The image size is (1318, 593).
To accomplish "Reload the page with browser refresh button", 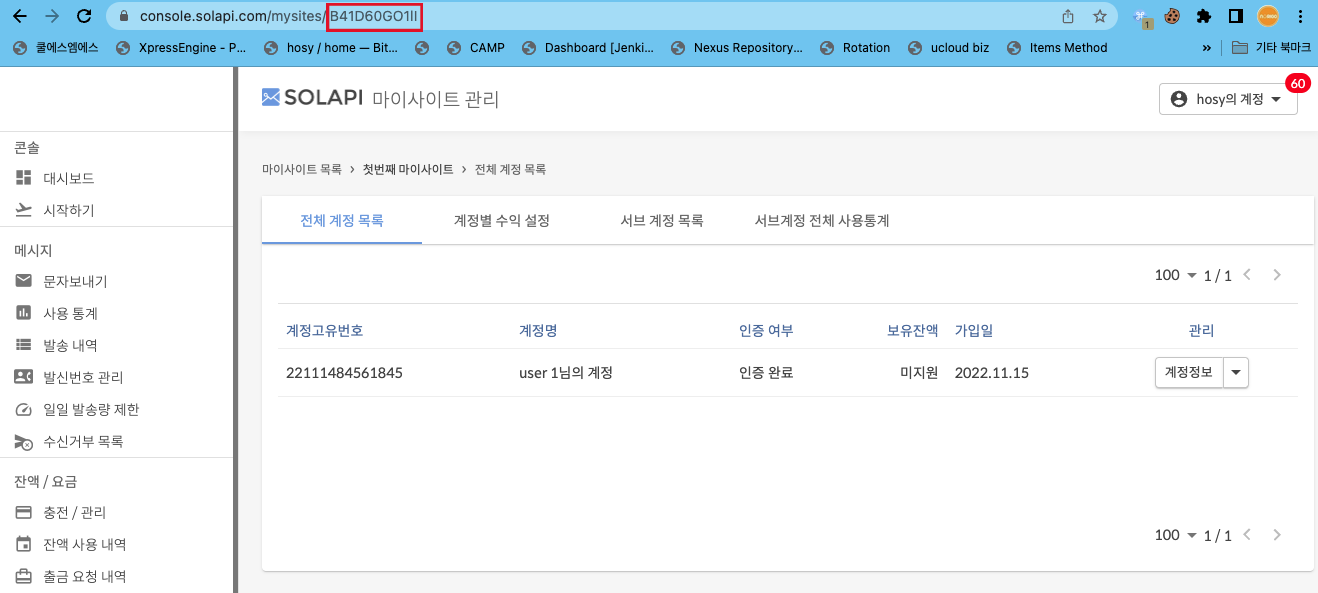I will click(x=84, y=16).
